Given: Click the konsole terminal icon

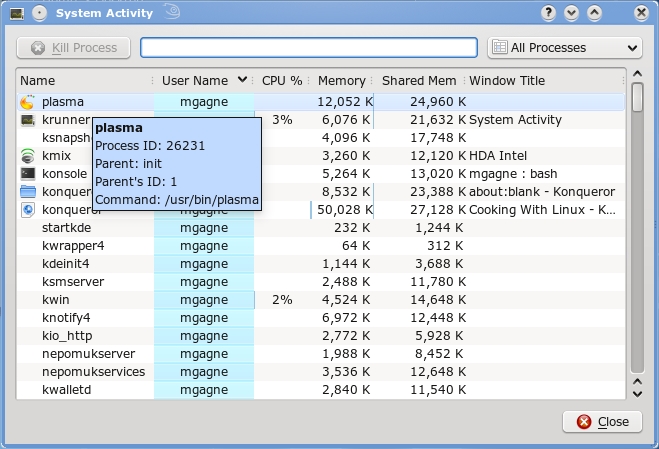Looking at the screenshot, I should [x=28, y=174].
